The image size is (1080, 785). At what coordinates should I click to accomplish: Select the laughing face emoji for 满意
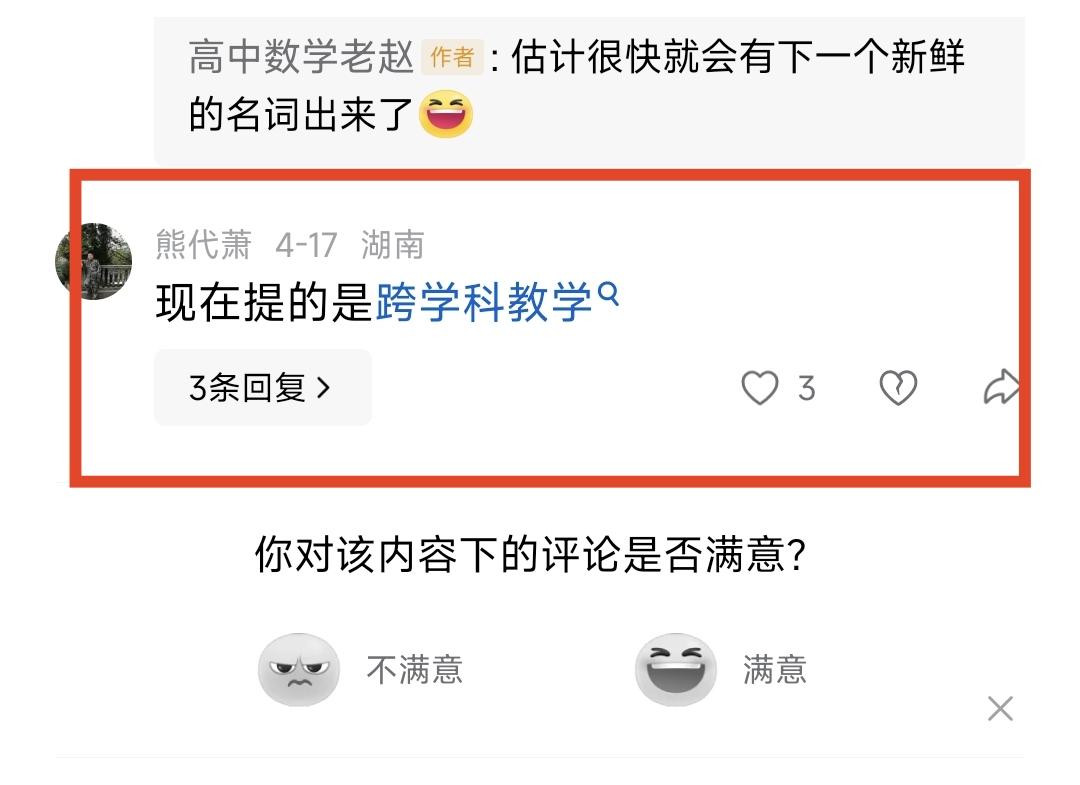tap(676, 670)
